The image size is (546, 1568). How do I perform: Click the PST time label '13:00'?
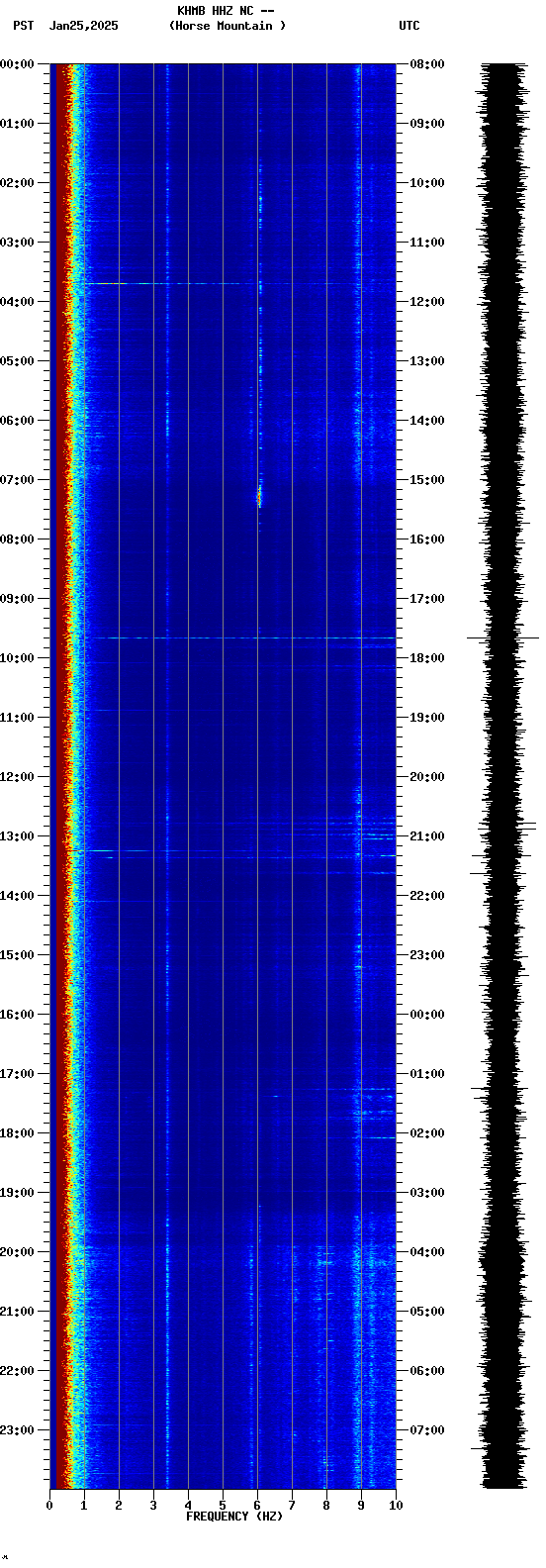[17, 836]
